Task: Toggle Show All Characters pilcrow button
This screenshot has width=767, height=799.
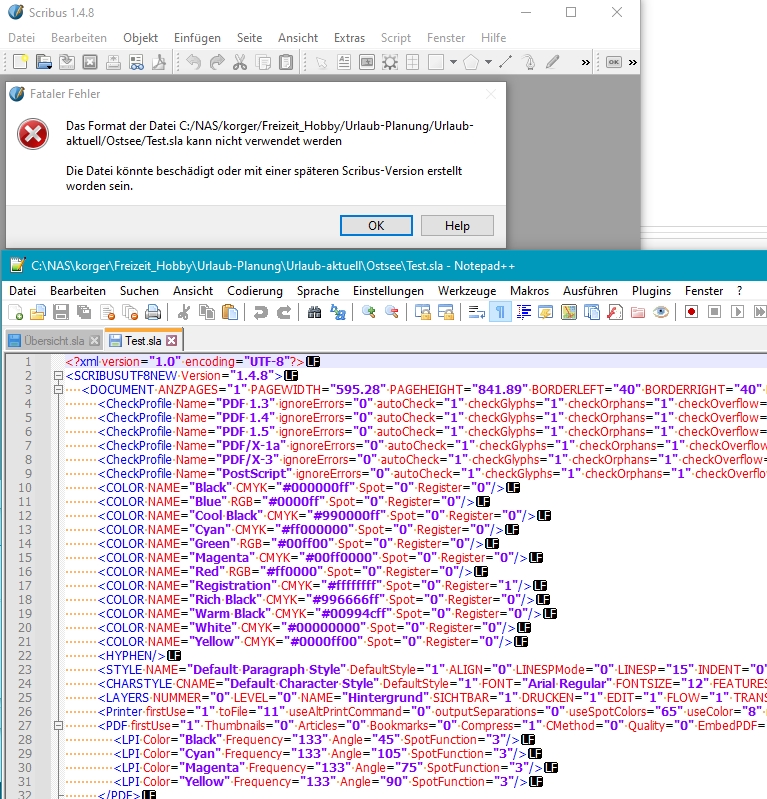Action: click(500, 312)
